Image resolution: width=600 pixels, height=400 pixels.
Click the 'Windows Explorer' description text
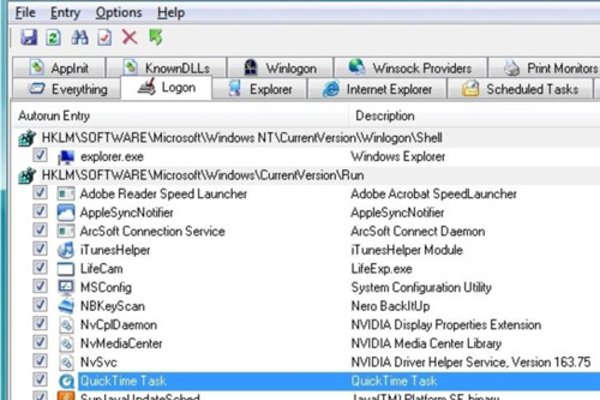click(398, 157)
